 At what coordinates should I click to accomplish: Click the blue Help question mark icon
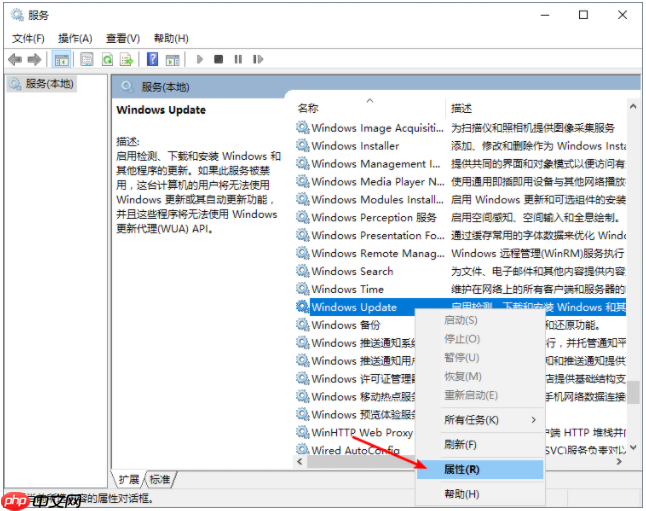tap(152, 59)
